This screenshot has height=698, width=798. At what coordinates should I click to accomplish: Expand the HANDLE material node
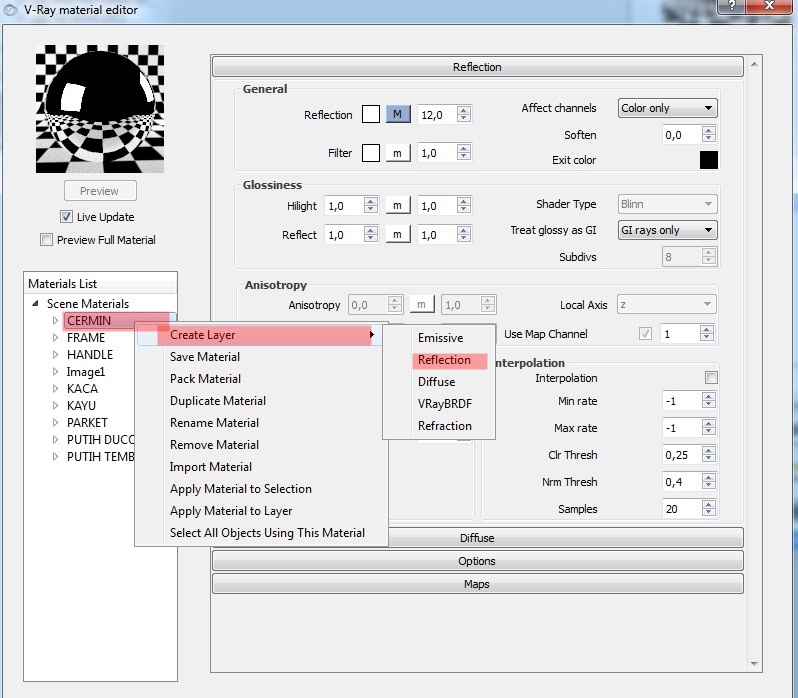tap(55, 355)
